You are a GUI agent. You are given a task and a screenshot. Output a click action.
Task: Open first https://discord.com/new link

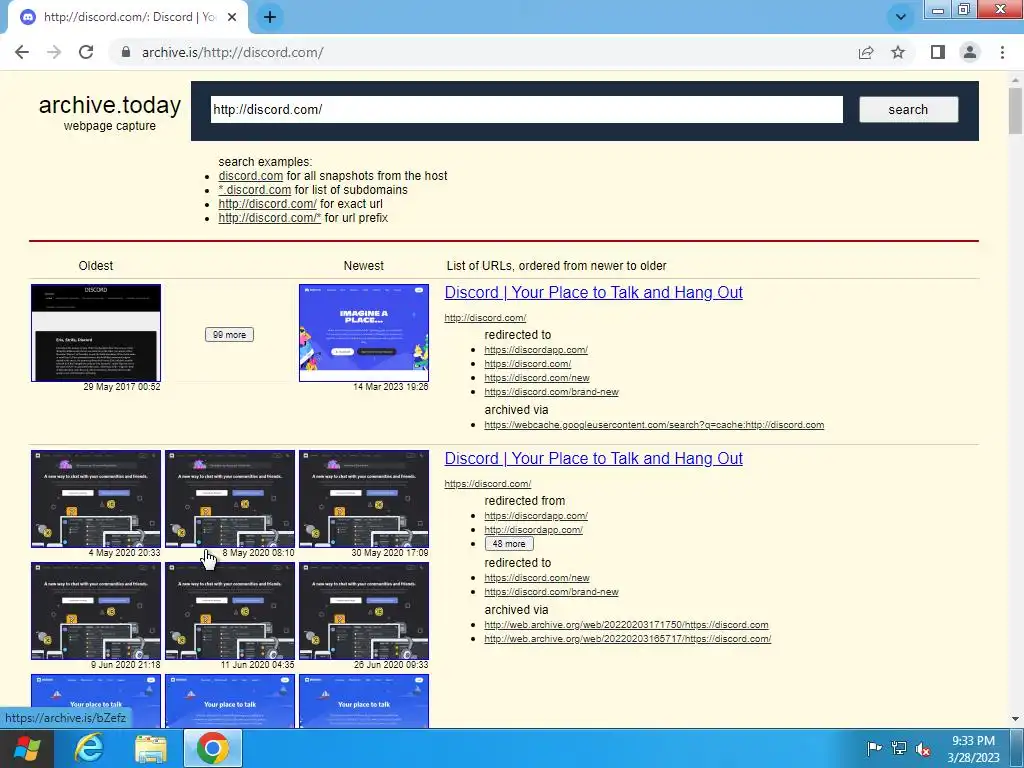[x=537, y=378]
